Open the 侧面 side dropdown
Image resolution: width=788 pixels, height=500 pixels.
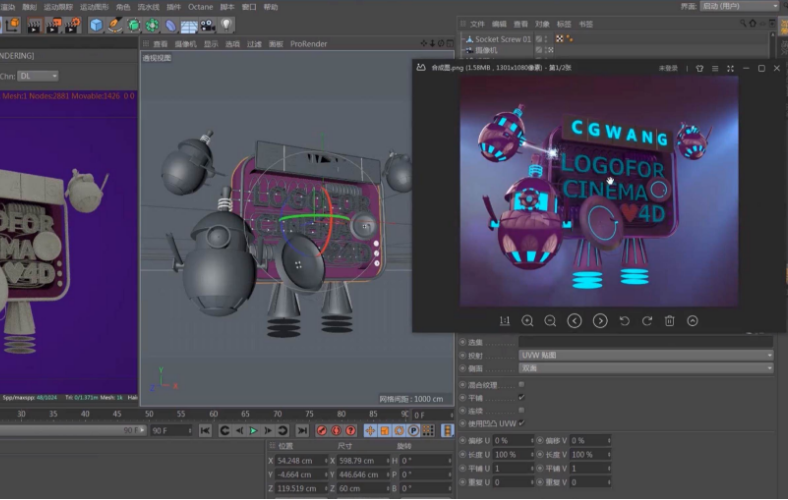pos(645,368)
